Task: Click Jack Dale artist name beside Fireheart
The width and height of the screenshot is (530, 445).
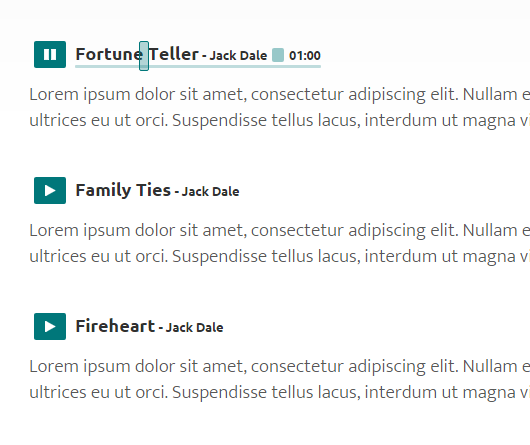Action: pos(194,327)
